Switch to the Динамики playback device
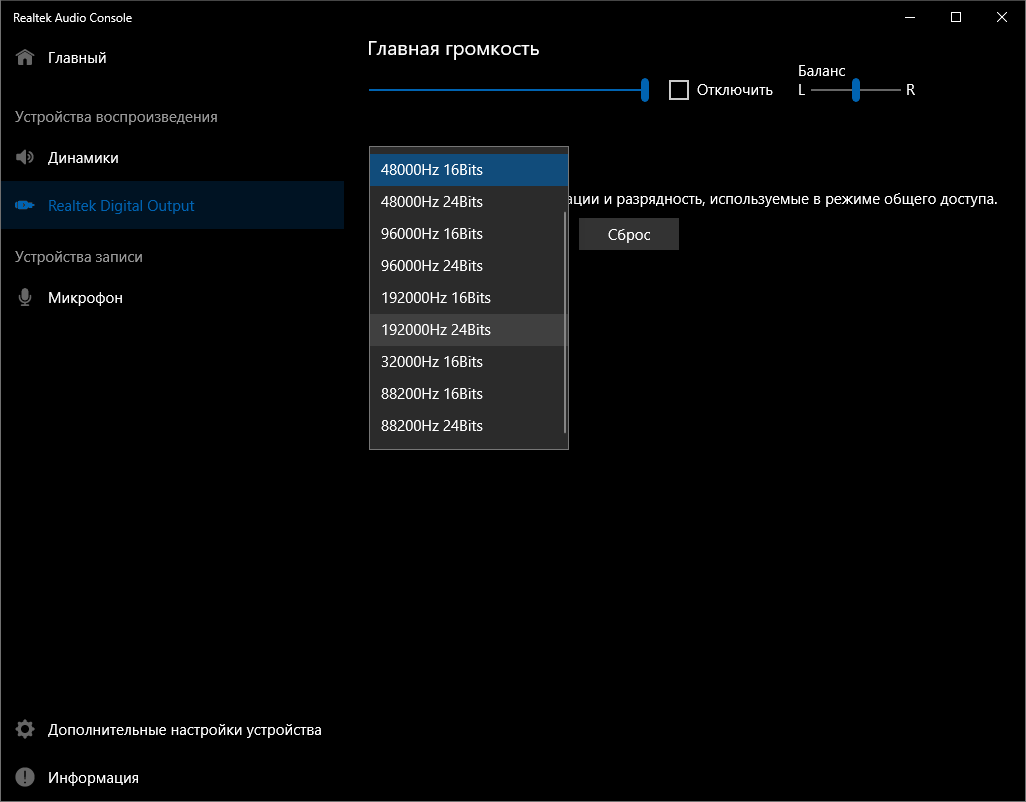Screen dimensions: 1026x802 [83, 158]
